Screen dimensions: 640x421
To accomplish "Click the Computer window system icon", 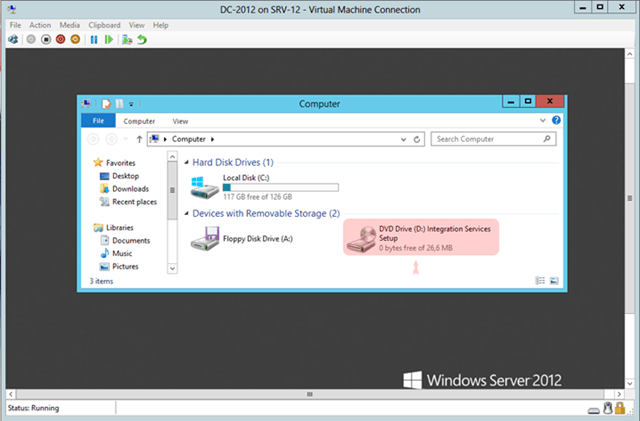I will (x=86, y=103).
